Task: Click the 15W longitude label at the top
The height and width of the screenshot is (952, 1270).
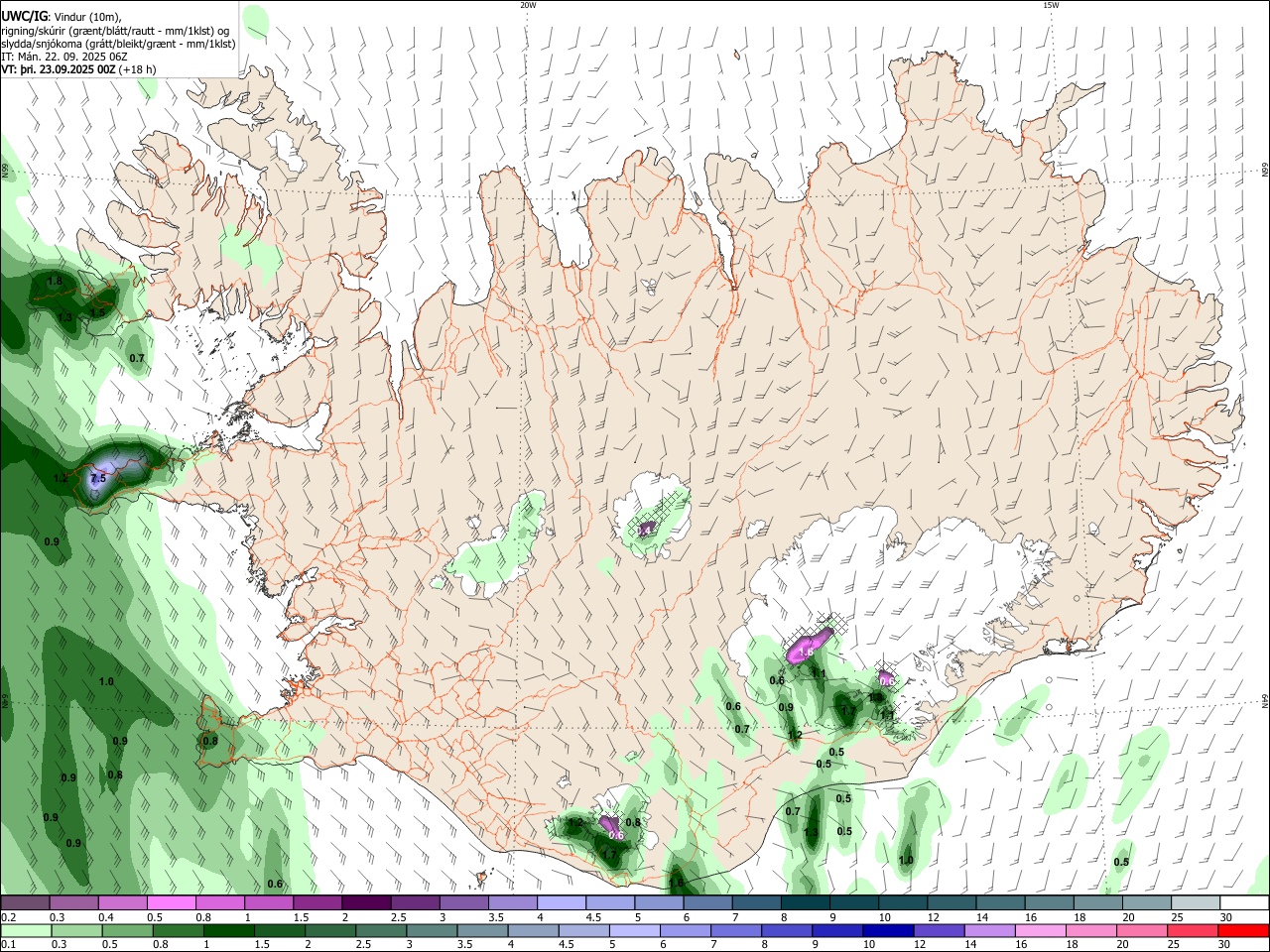Action: pyautogui.click(x=1051, y=5)
